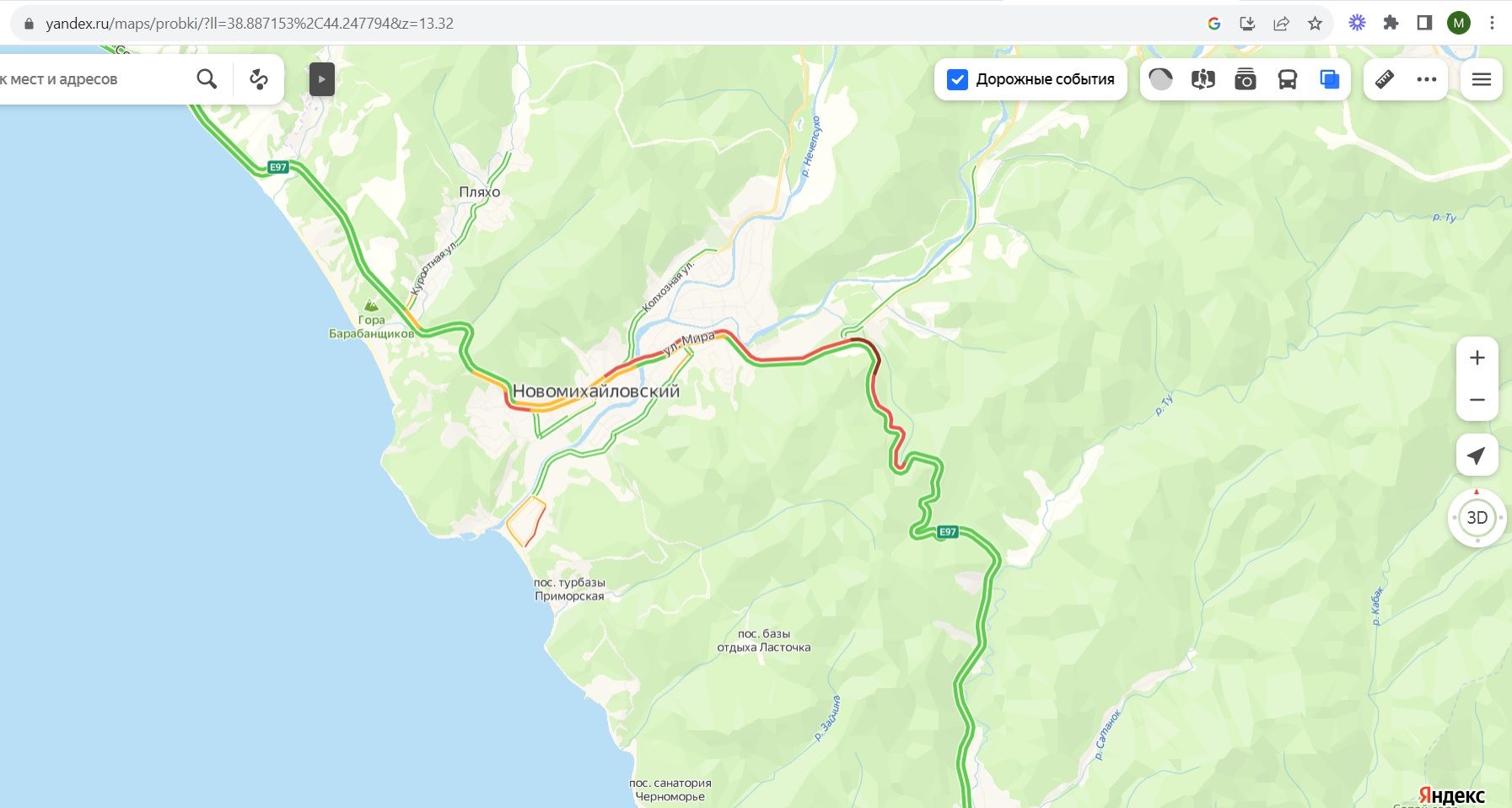Switch map to 3D tilt mode
The image size is (1512, 808).
1477,518
